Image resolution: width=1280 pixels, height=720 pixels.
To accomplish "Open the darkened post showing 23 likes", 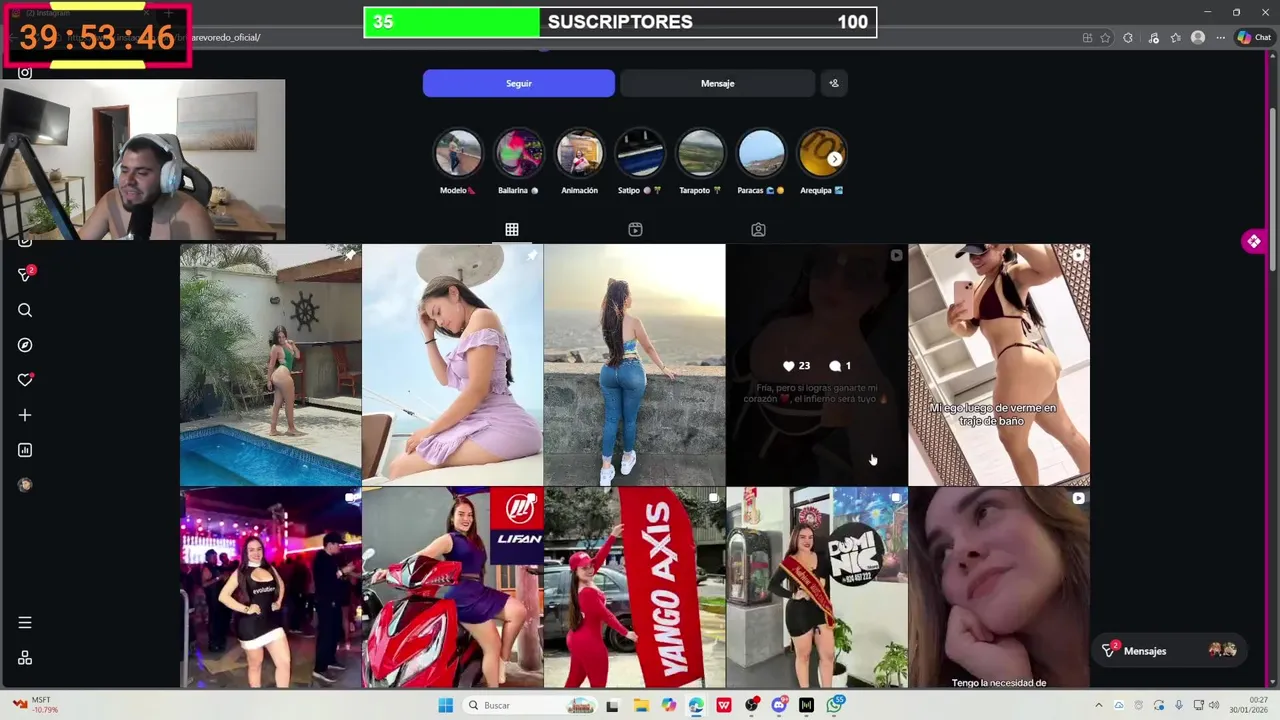I will [816, 365].
